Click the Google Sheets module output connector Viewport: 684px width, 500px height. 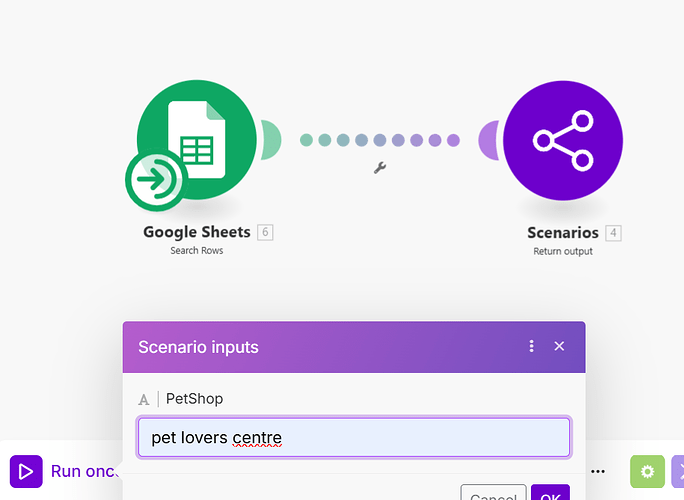pyautogui.click(x=270, y=140)
